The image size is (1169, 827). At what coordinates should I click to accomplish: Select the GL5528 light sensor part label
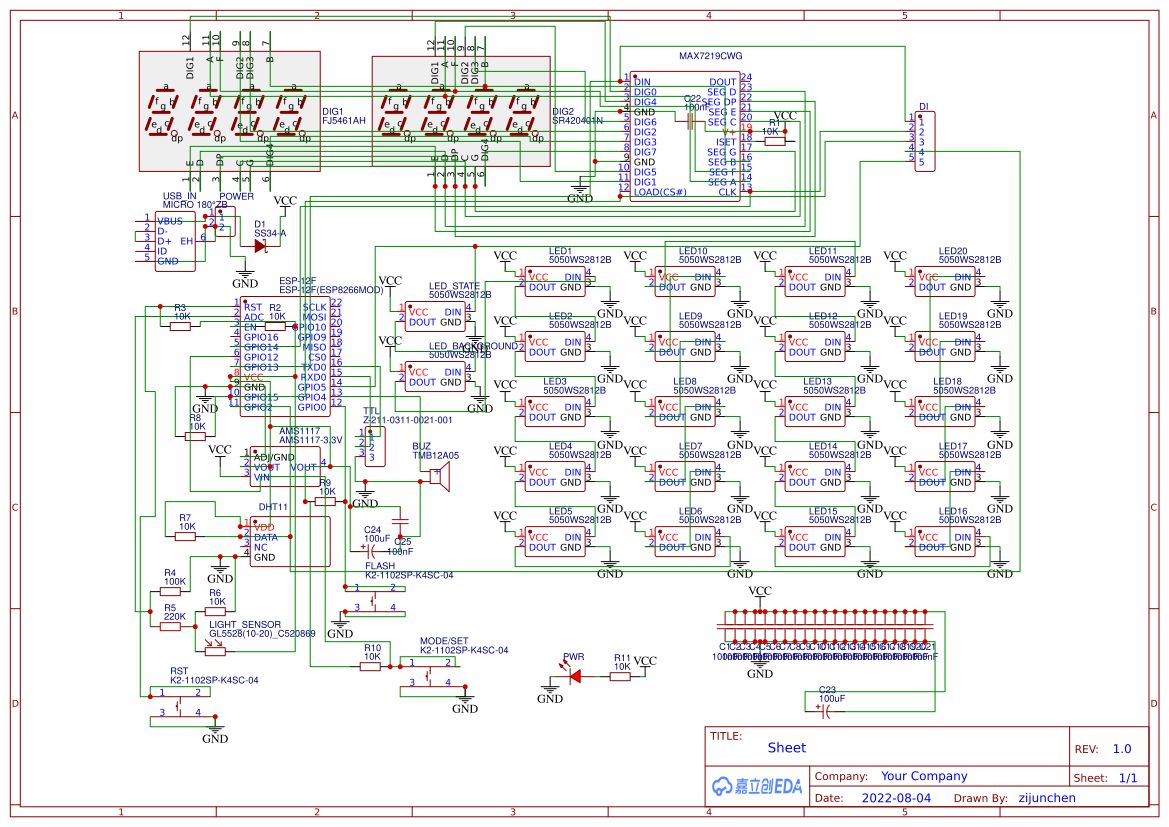(262, 634)
